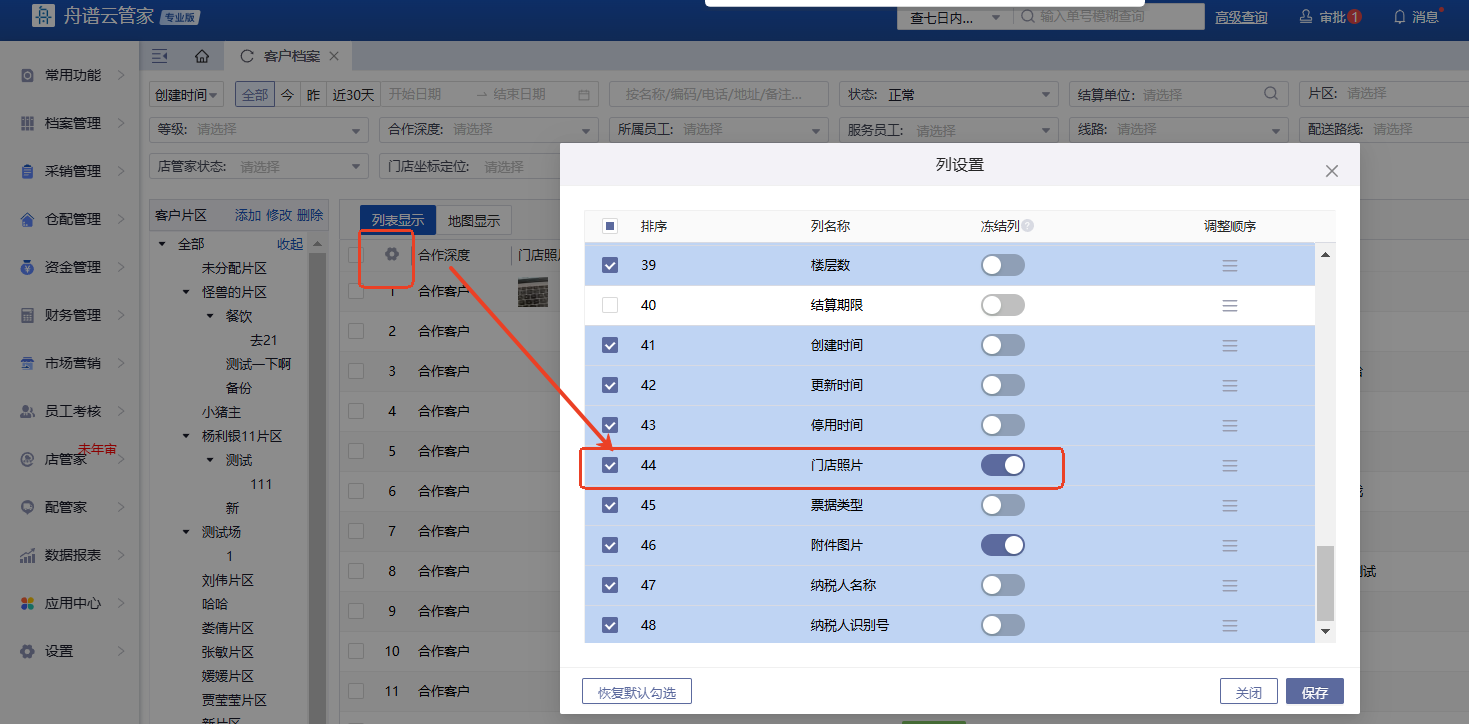Viewport: 1469px width, 724px height.
Task: Open the 状态 dropdown
Action: coord(947,95)
